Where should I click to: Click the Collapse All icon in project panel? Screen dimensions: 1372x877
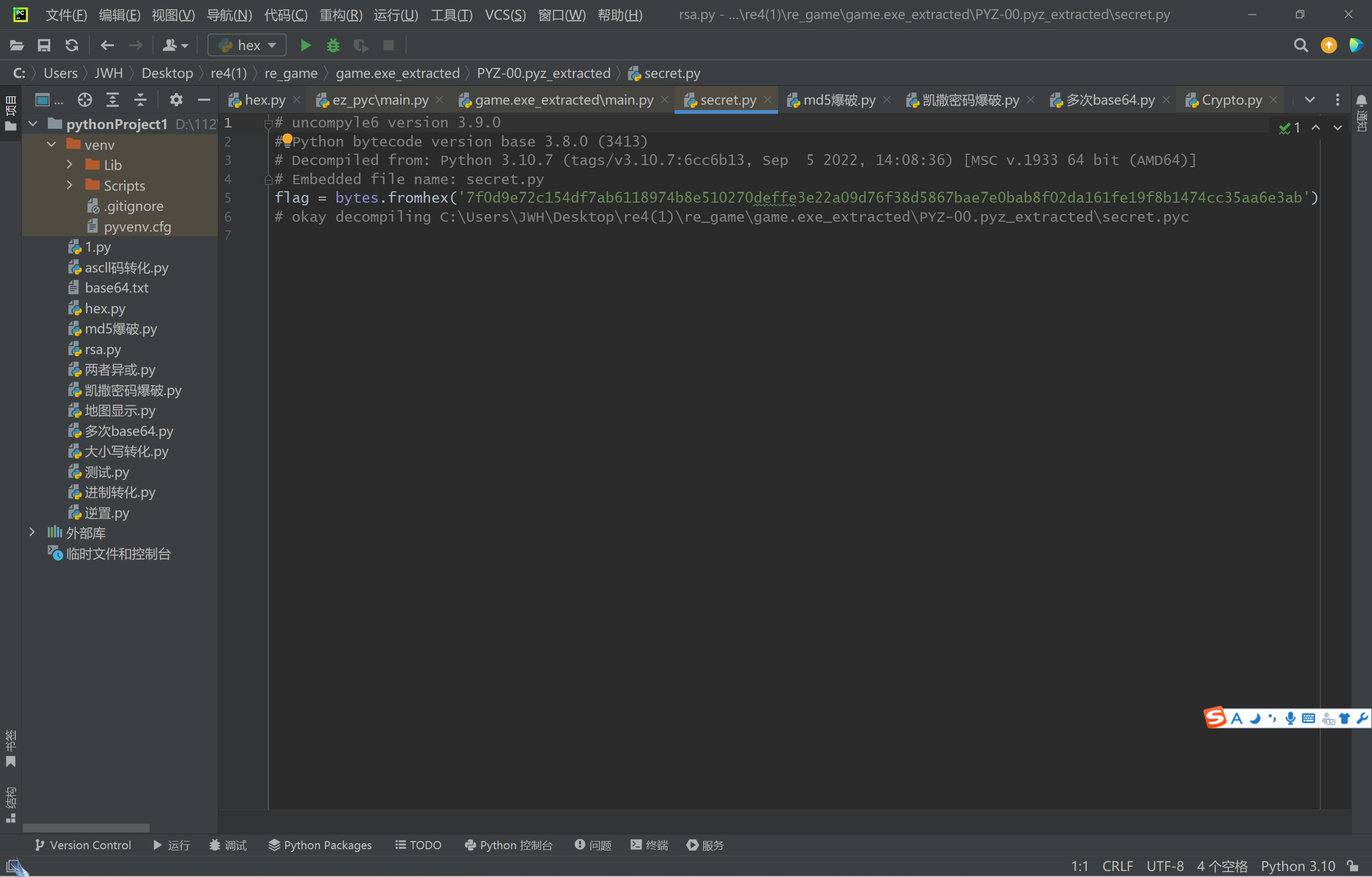(x=140, y=100)
